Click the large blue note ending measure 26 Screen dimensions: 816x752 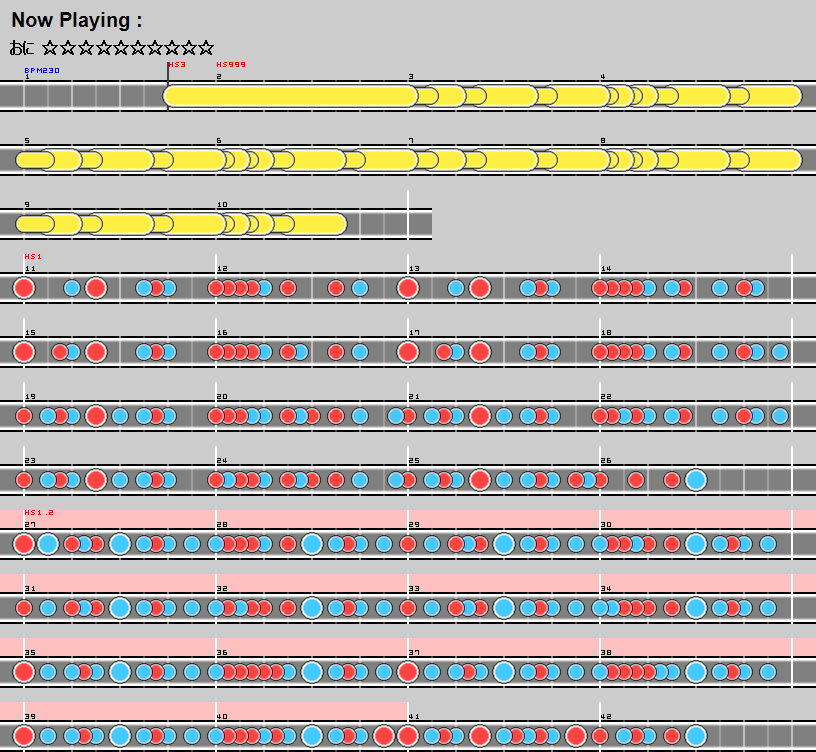(696, 480)
